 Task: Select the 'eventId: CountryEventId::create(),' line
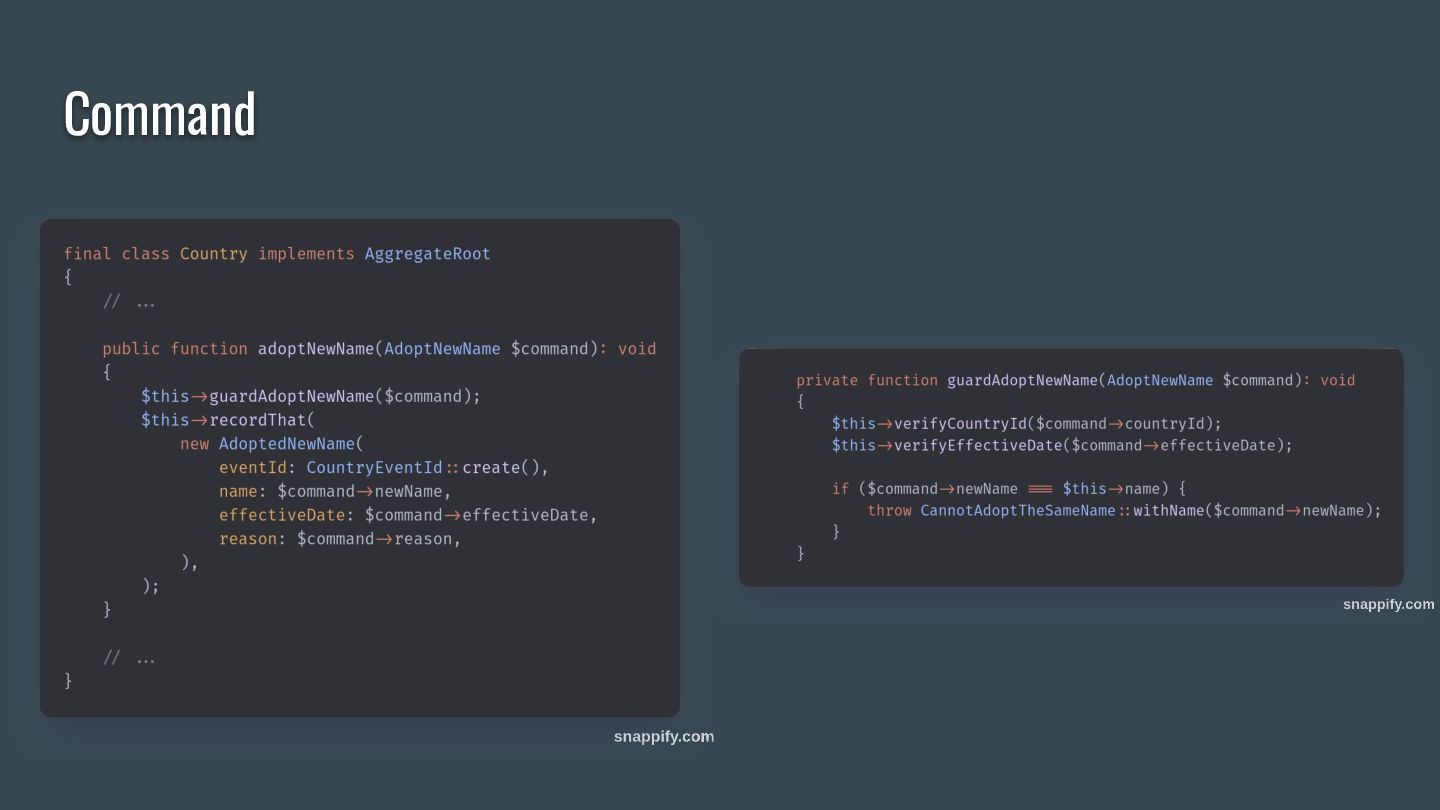pyautogui.click(x=384, y=467)
